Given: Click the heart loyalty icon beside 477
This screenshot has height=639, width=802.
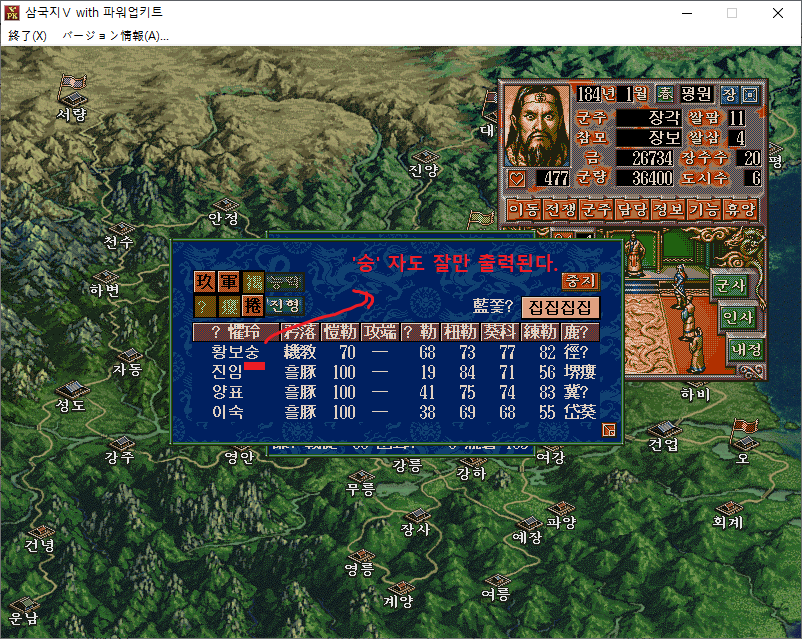Looking at the screenshot, I should pos(517,179).
